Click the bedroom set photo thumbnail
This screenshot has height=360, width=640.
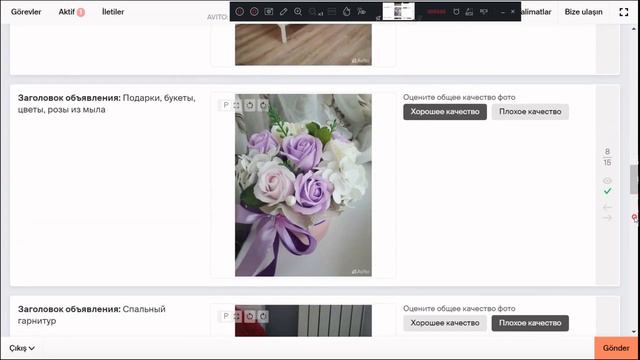(303, 321)
